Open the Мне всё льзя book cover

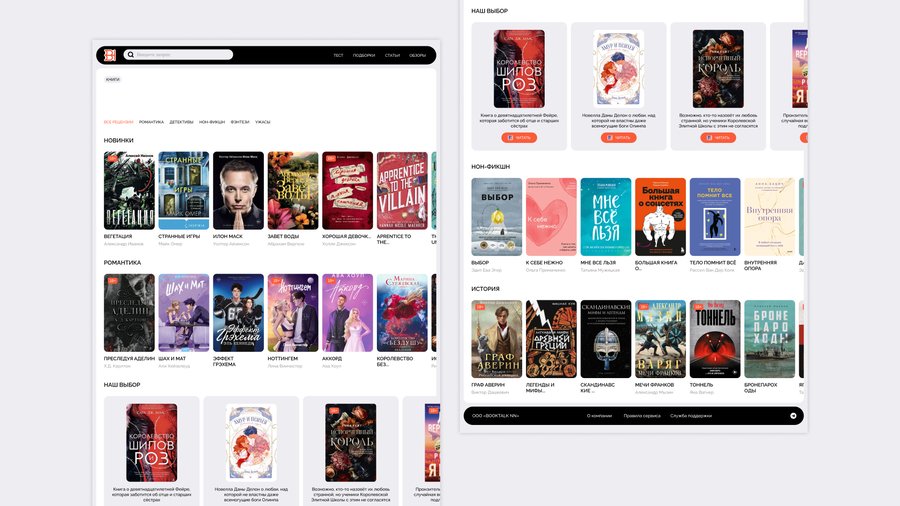pyautogui.click(x=606, y=217)
